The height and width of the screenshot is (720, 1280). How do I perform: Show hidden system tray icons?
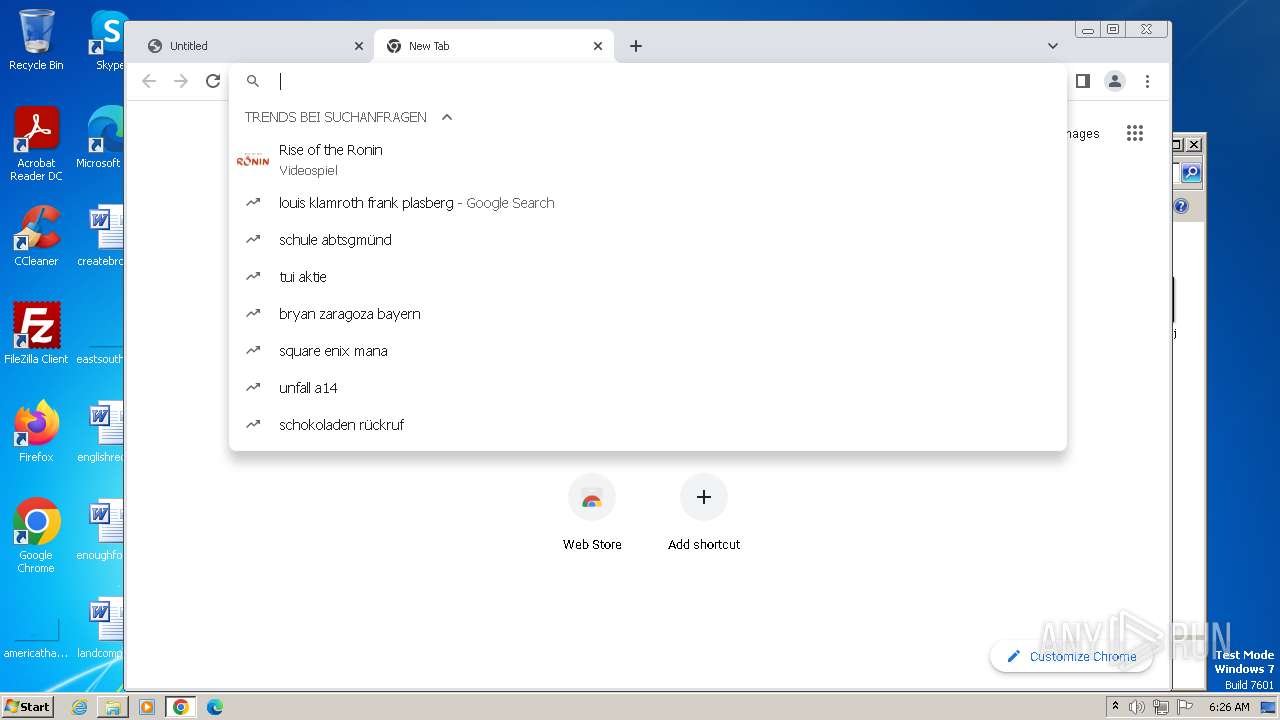pos(1115,706)
